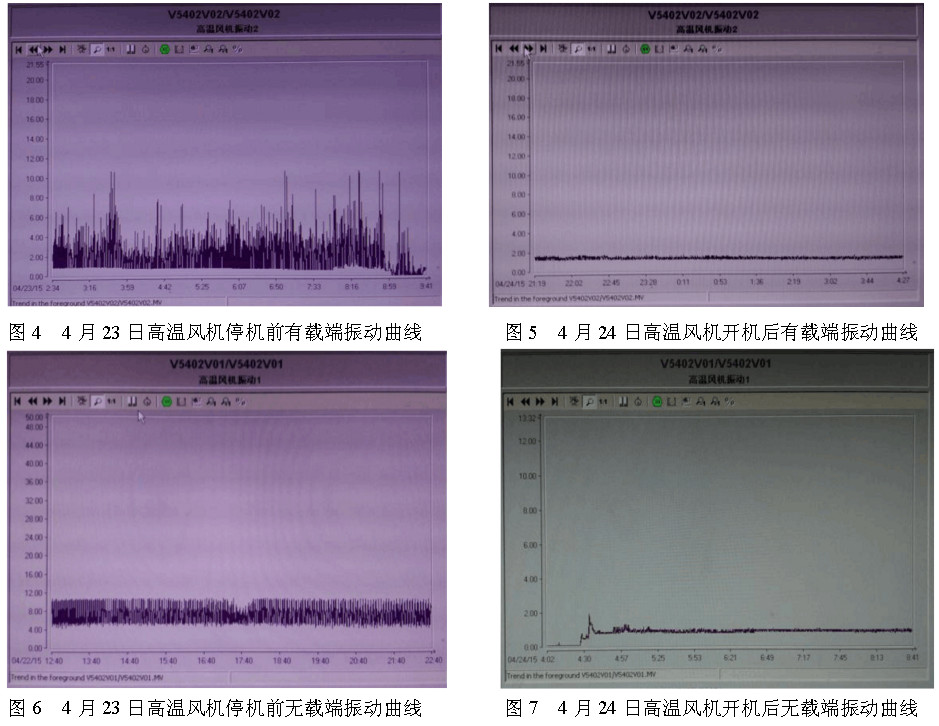Click percent icon in Figure 5 toolbar

click(717, 49)
